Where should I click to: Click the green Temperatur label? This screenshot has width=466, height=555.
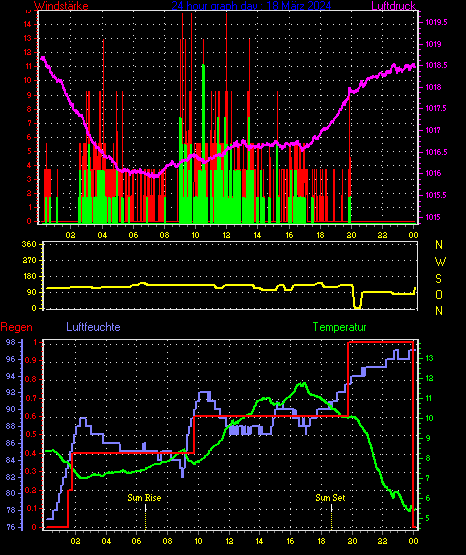[x=339, y=327]
